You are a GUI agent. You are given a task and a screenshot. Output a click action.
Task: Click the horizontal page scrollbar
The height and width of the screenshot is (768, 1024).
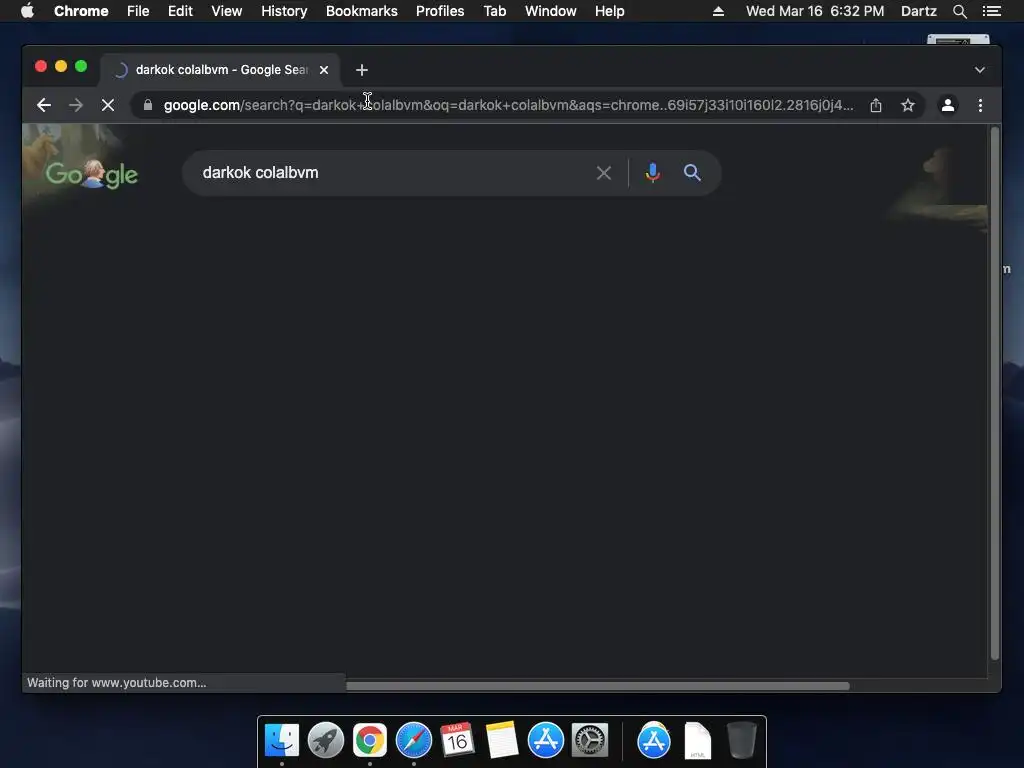coord(598,686)
